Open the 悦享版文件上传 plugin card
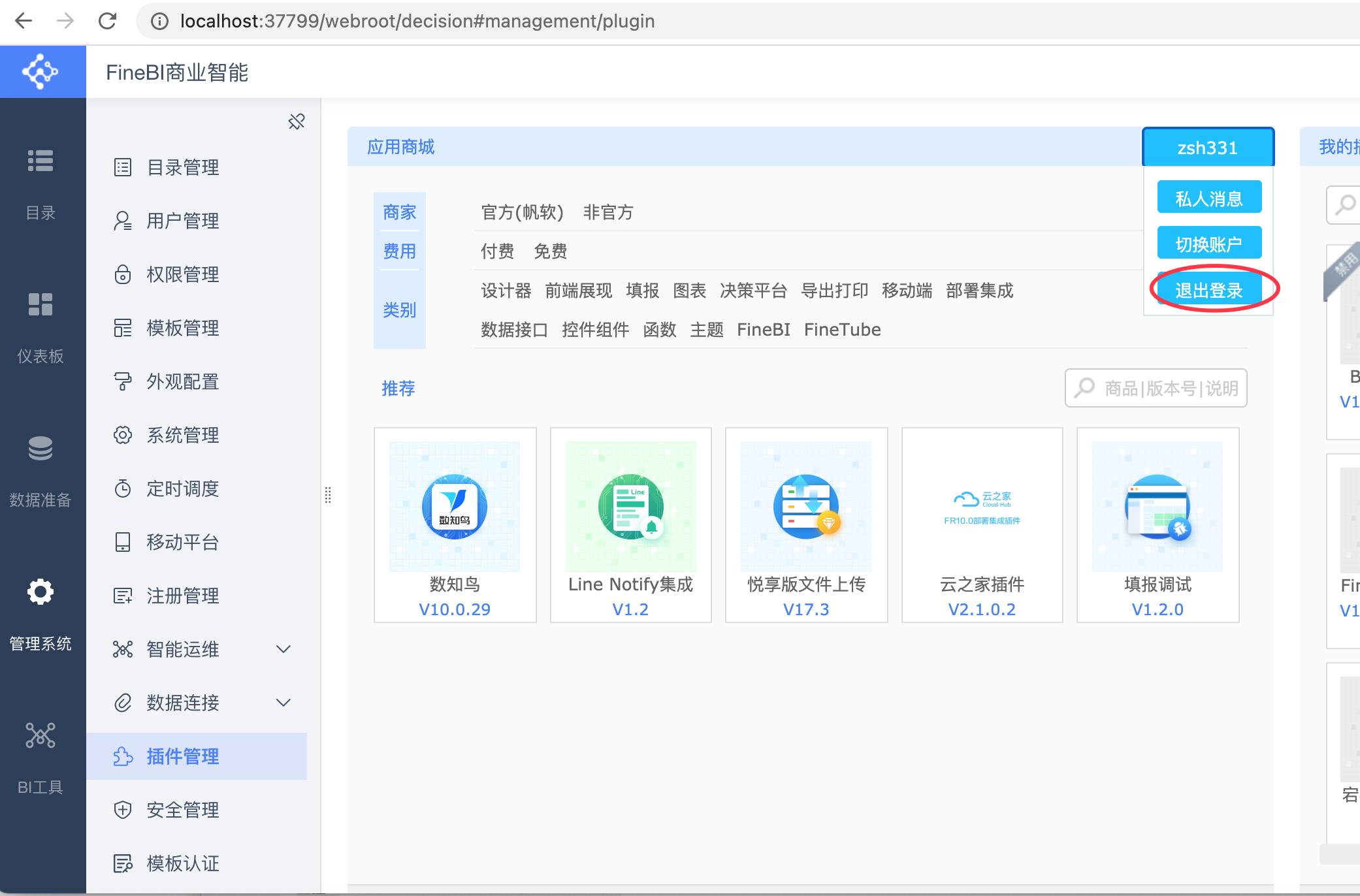The width and height of the screenshot is (1360, 896). 806,525
